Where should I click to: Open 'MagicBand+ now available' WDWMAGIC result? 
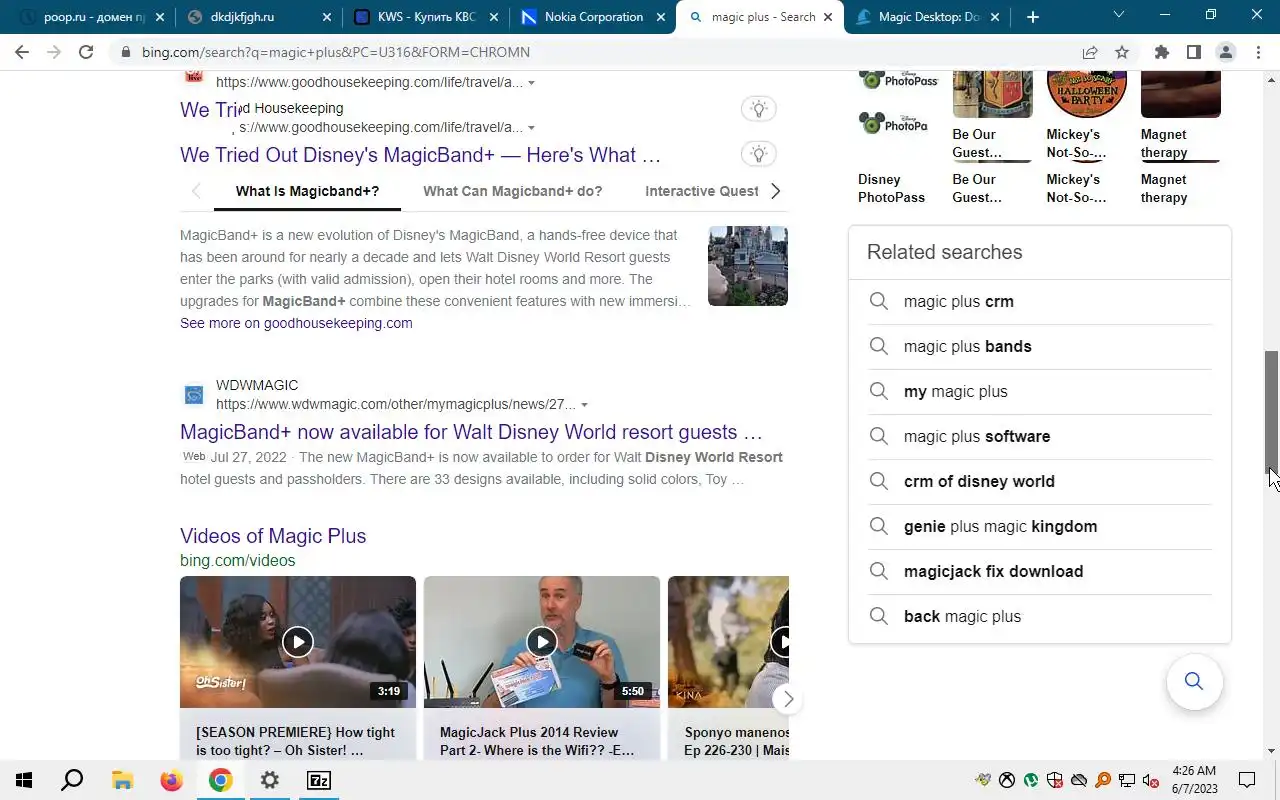coord(471,432)
